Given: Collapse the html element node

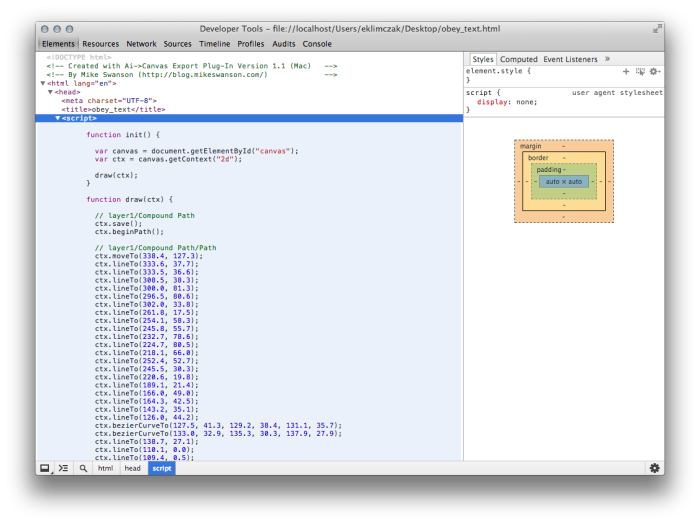Looking at the screenshot, I should [43, 83].
